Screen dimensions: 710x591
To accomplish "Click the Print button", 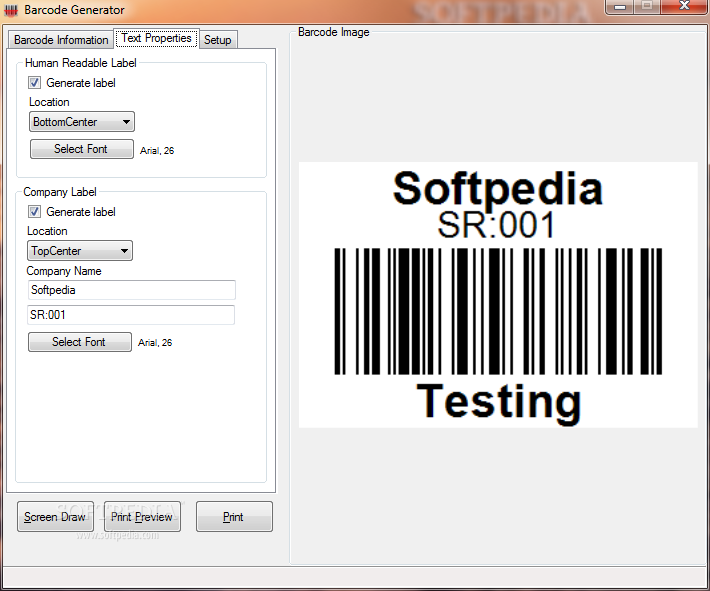I will click(x=234, y=517).
